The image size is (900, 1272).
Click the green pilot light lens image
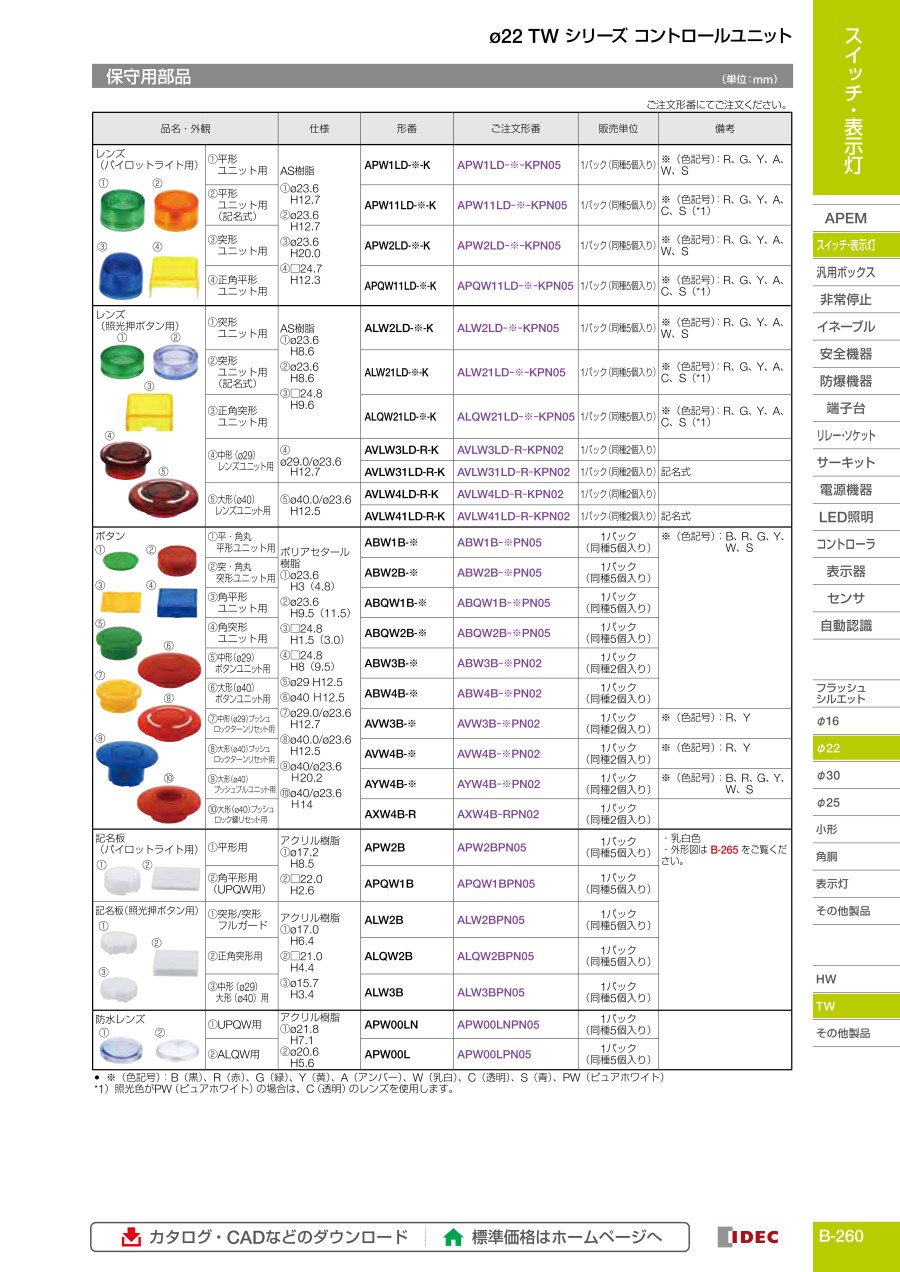click(x=119, y=210)
